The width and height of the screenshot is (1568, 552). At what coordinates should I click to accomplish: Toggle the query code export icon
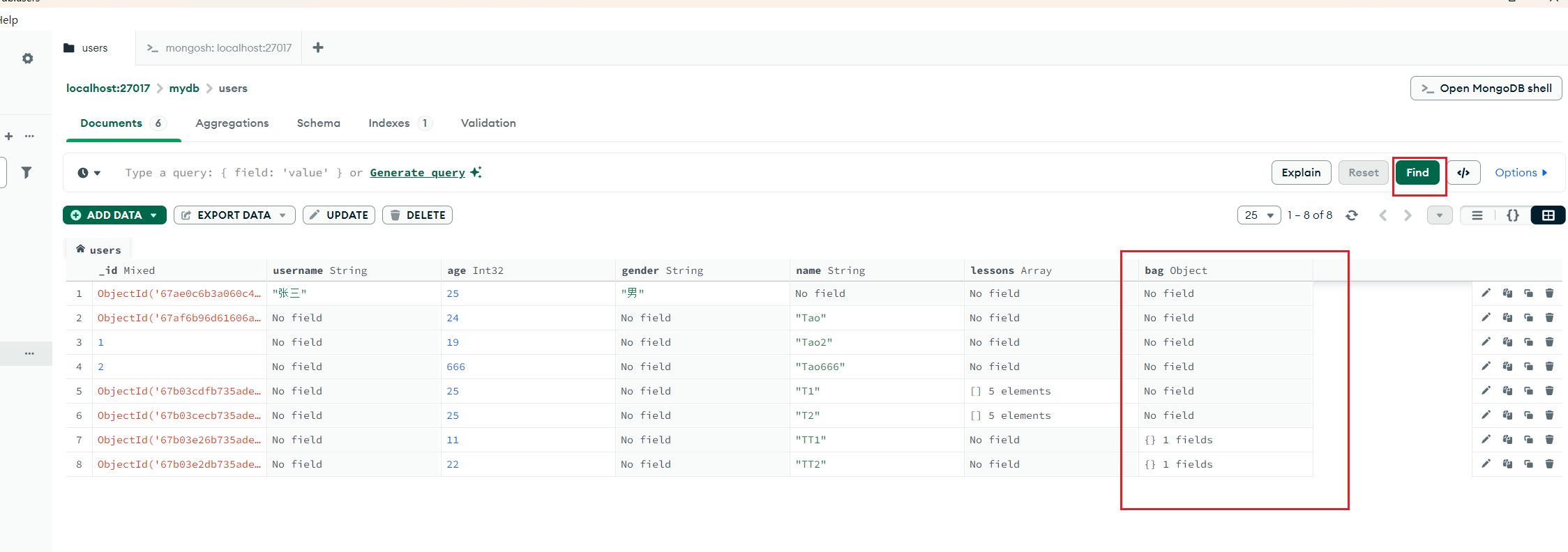click(1463, 173)
